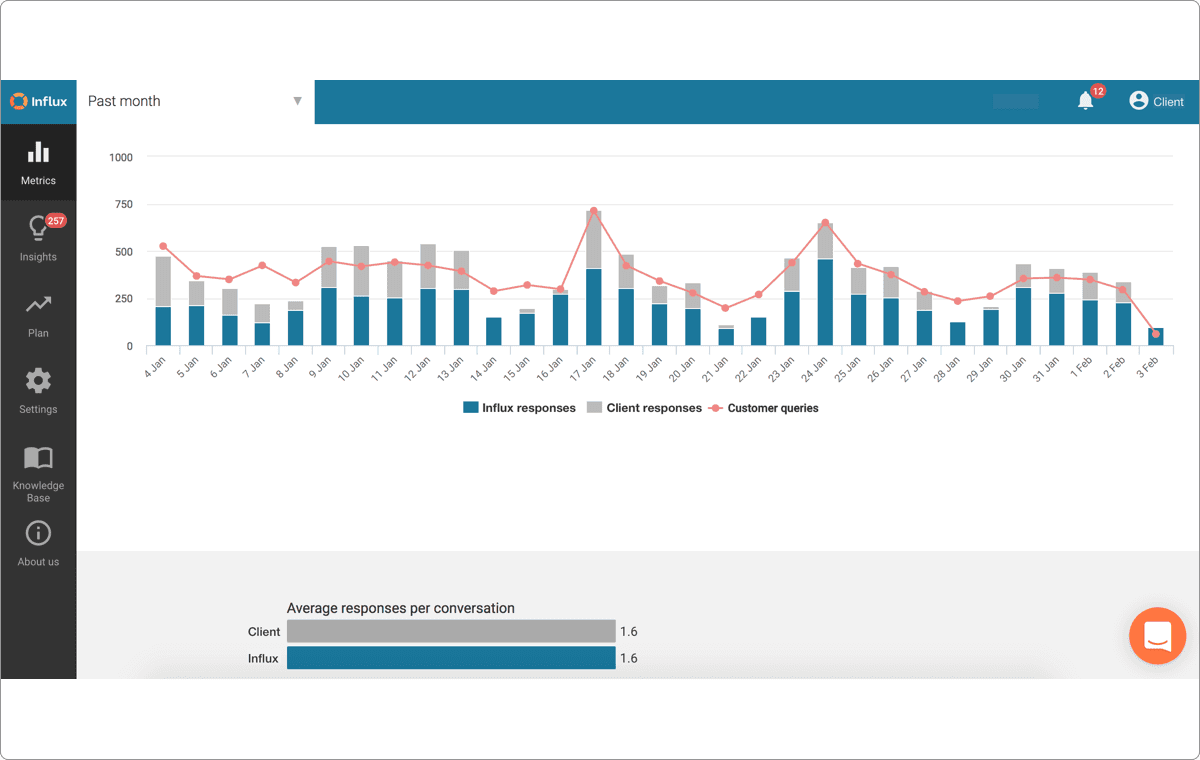Click 'Average responses per conversation' heading
This screenshot has width=1200, height=760.
coord(401,608)
